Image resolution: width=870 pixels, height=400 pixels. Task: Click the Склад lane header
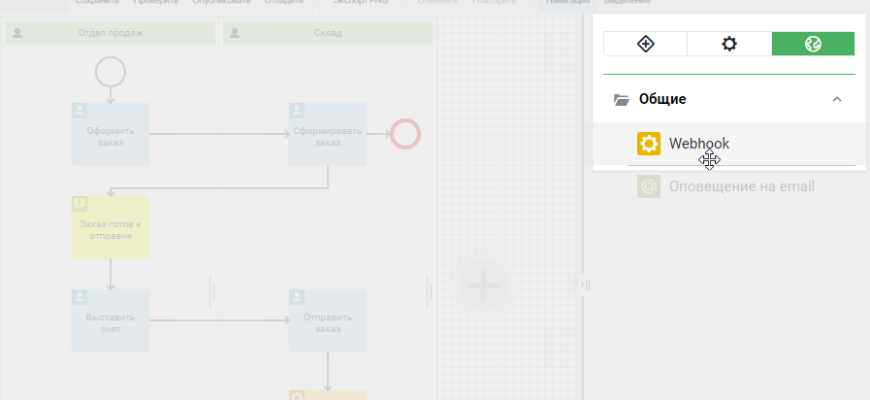pos(327,33)
